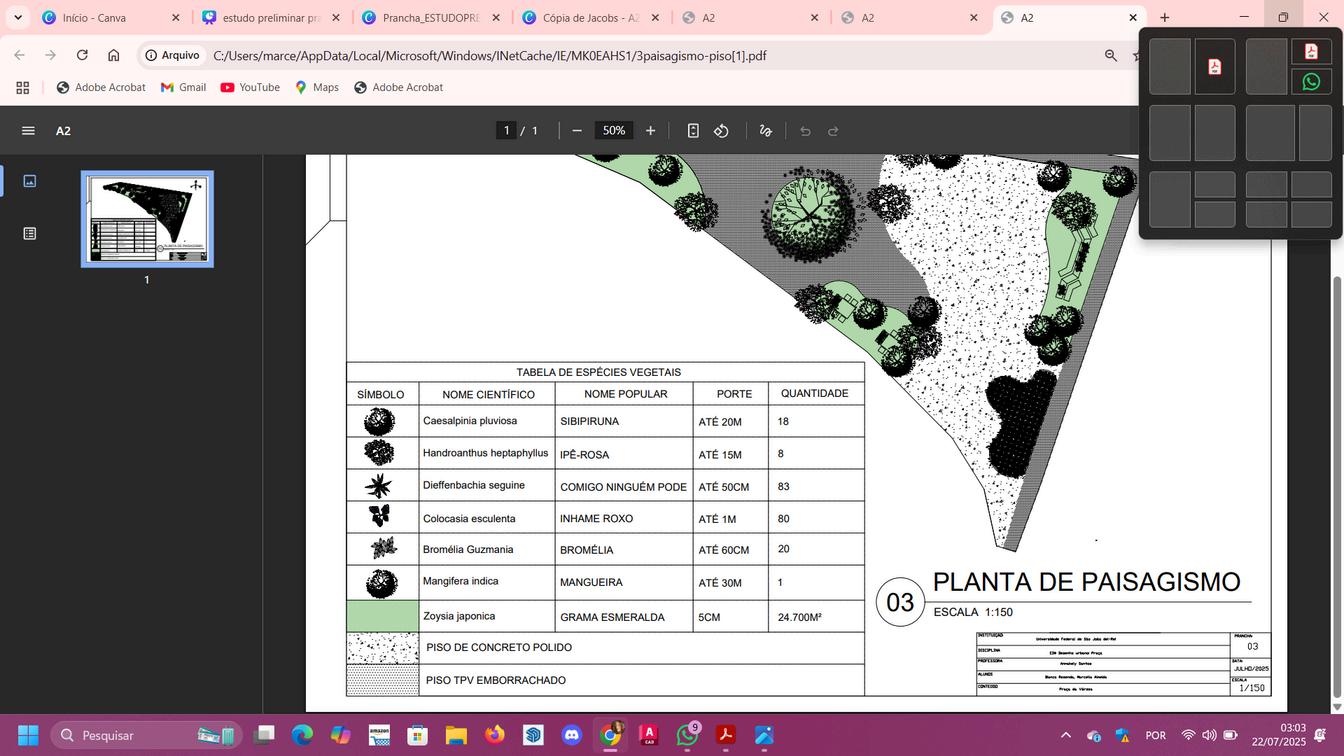Rotate the PDF counterclockwise
The width and height of the screenshot is (1344, 756).
coord(721,131)
